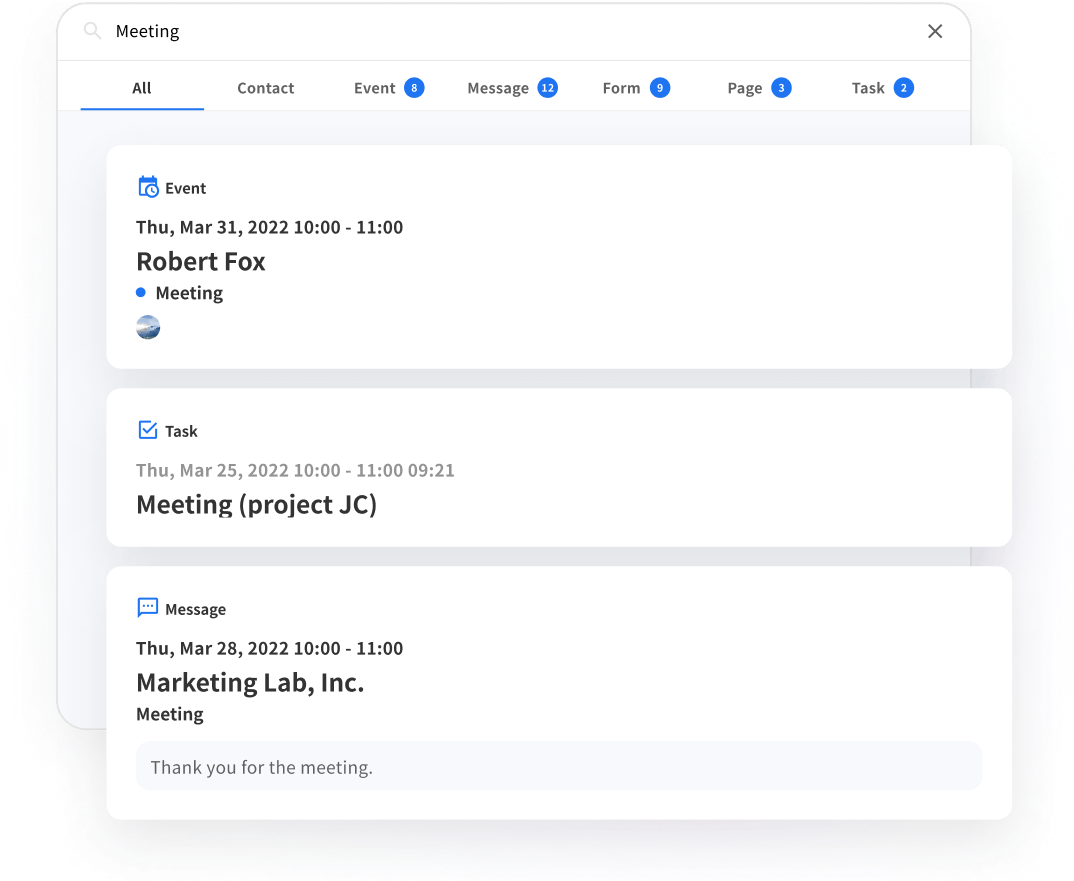The width and height of the screenshot is (1074, 881).
Task: Open the Event tab
Action: coord(375,88)
